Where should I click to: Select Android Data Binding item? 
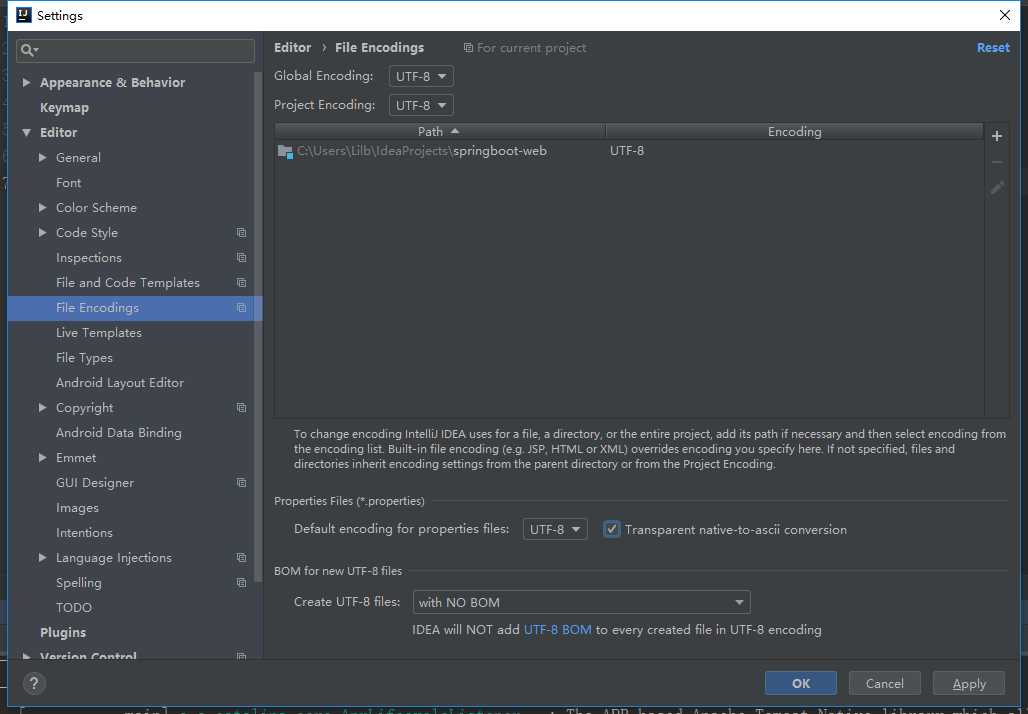[119, 433]
